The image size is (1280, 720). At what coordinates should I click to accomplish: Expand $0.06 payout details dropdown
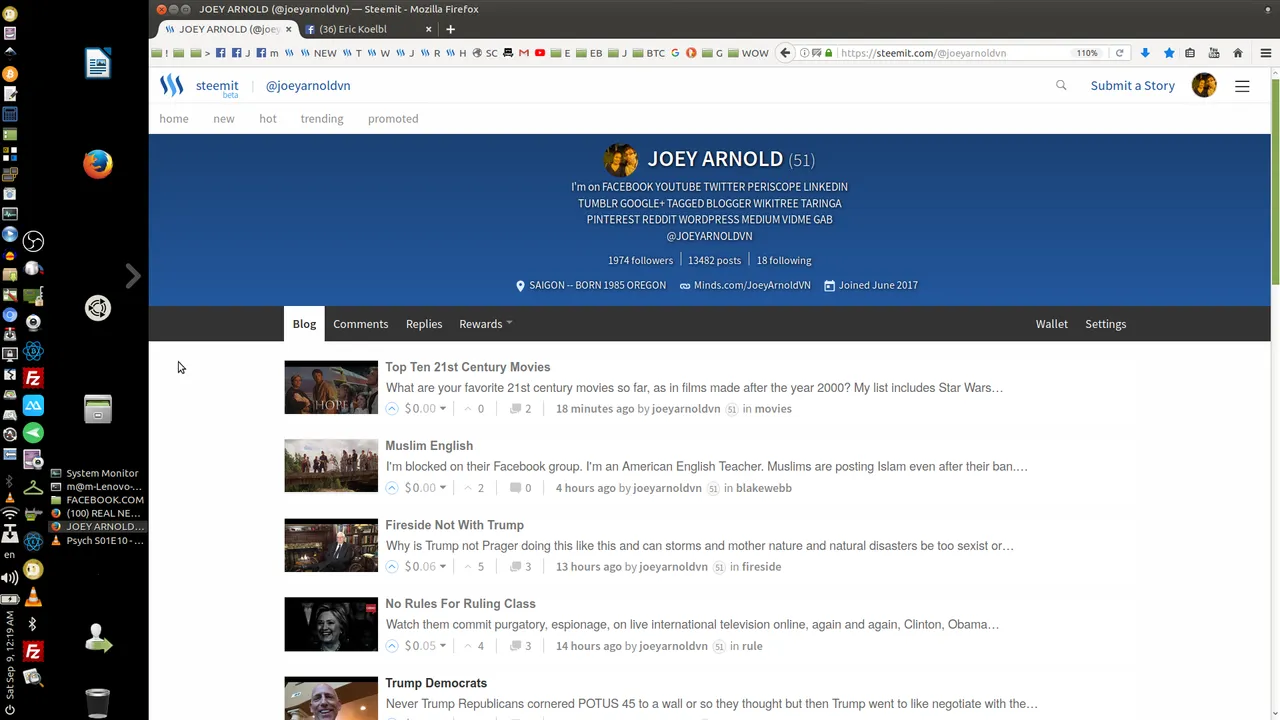click(x=443, y=567)
